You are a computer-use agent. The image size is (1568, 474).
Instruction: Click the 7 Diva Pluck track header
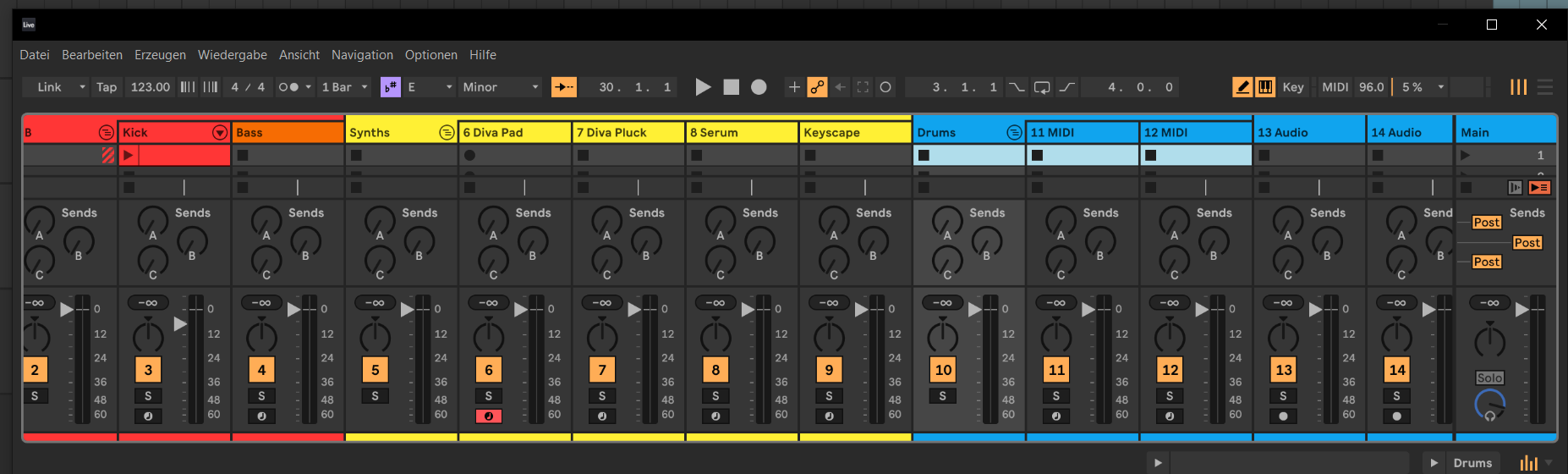(628, 133)
